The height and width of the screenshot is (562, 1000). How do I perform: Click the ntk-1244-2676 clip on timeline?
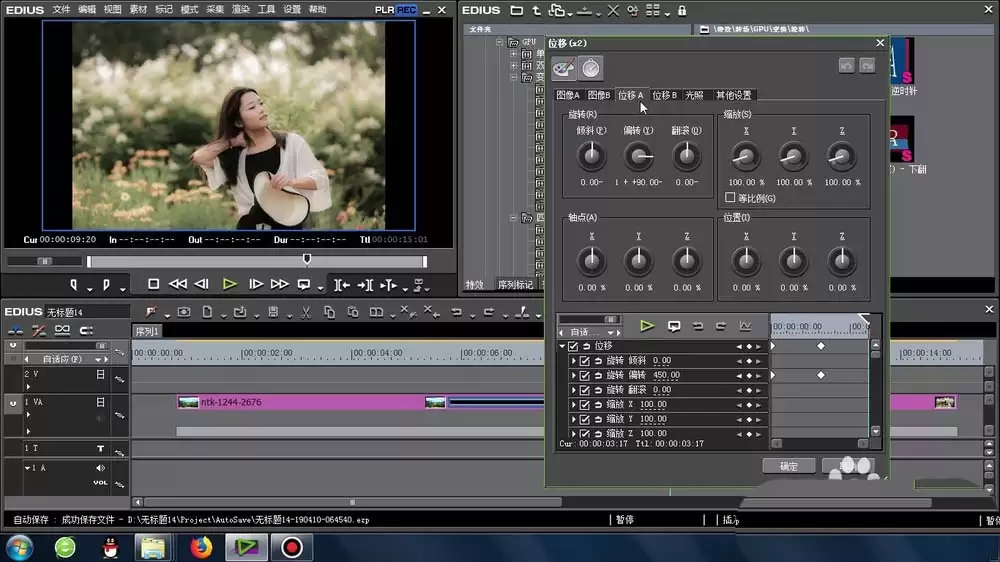[x=300, y=403]
